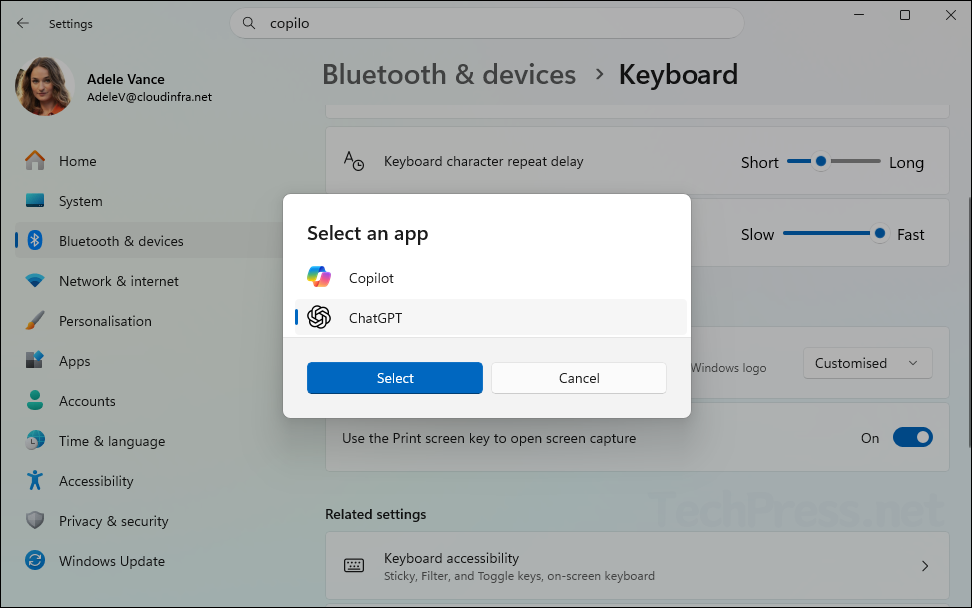
Task: Click the Select button
Action: (394, 378)
